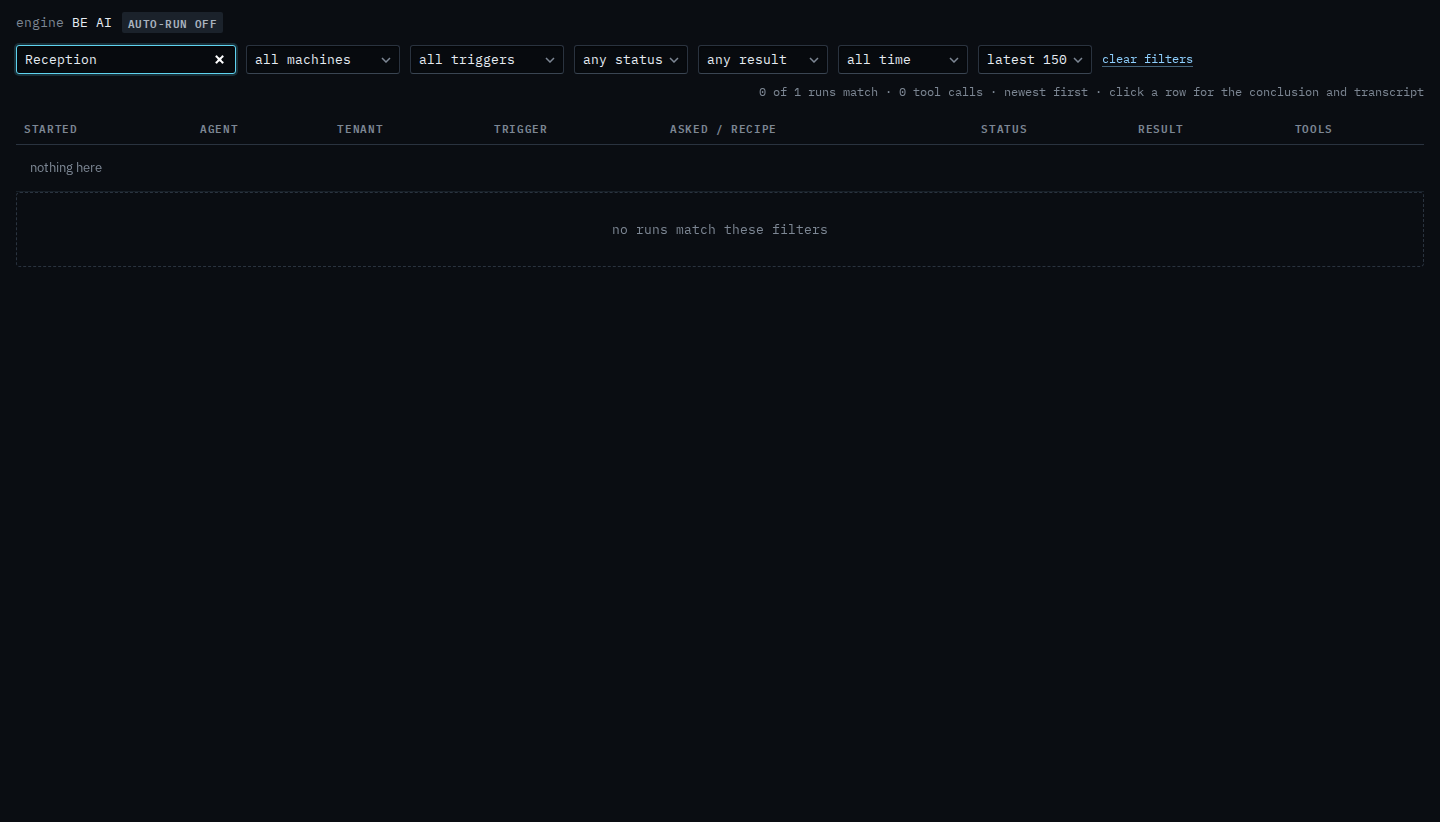Click the clear filters link
The height and width of the screenshot is (822, 1440).
click(x=1147, y=60)
